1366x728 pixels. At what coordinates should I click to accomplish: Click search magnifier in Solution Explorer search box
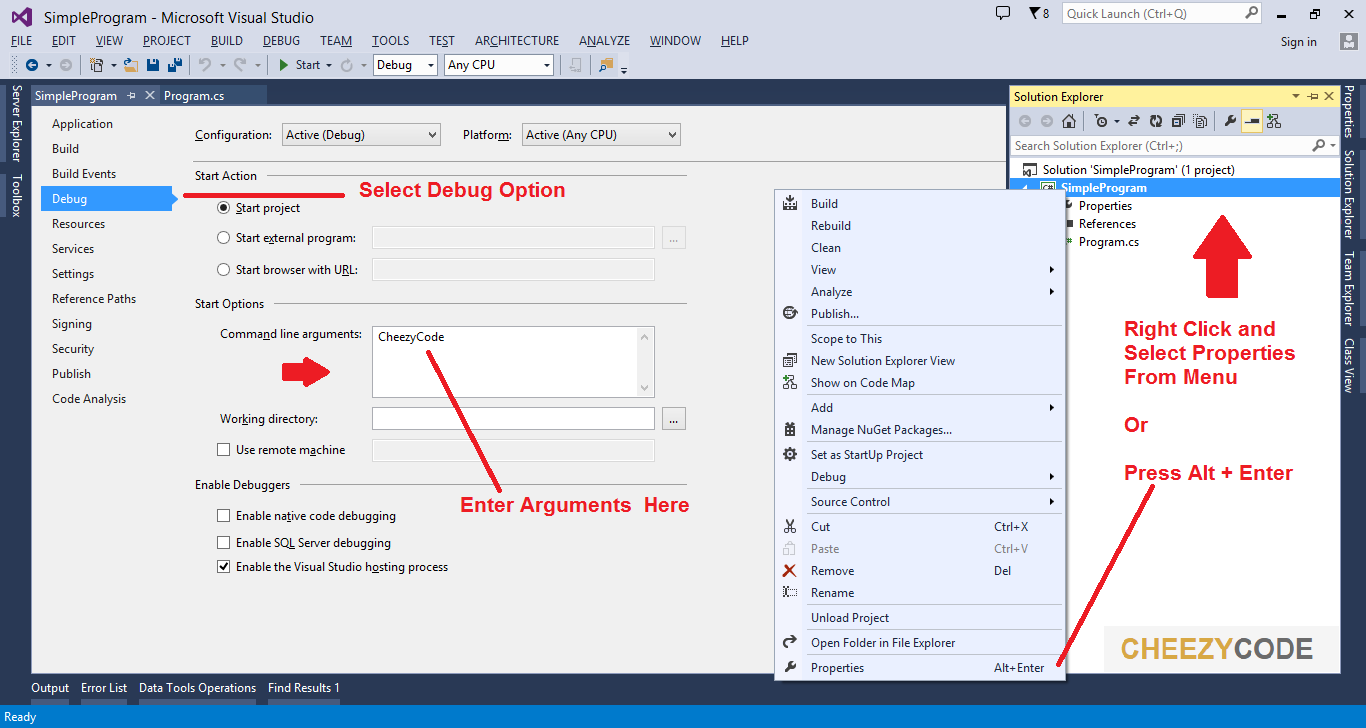pyautogui.click(x=1319, y=146)
